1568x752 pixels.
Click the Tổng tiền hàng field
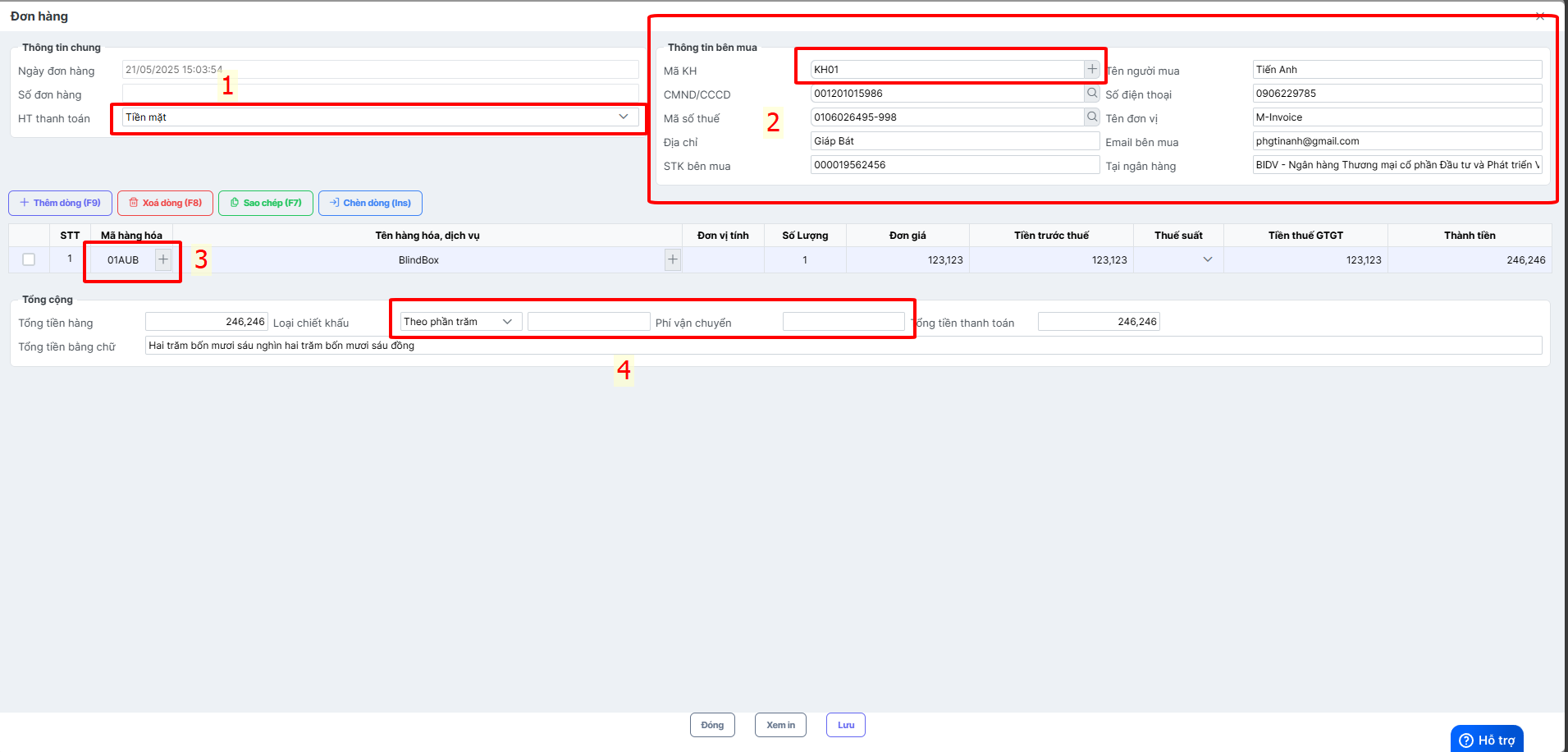pos(207,322)
